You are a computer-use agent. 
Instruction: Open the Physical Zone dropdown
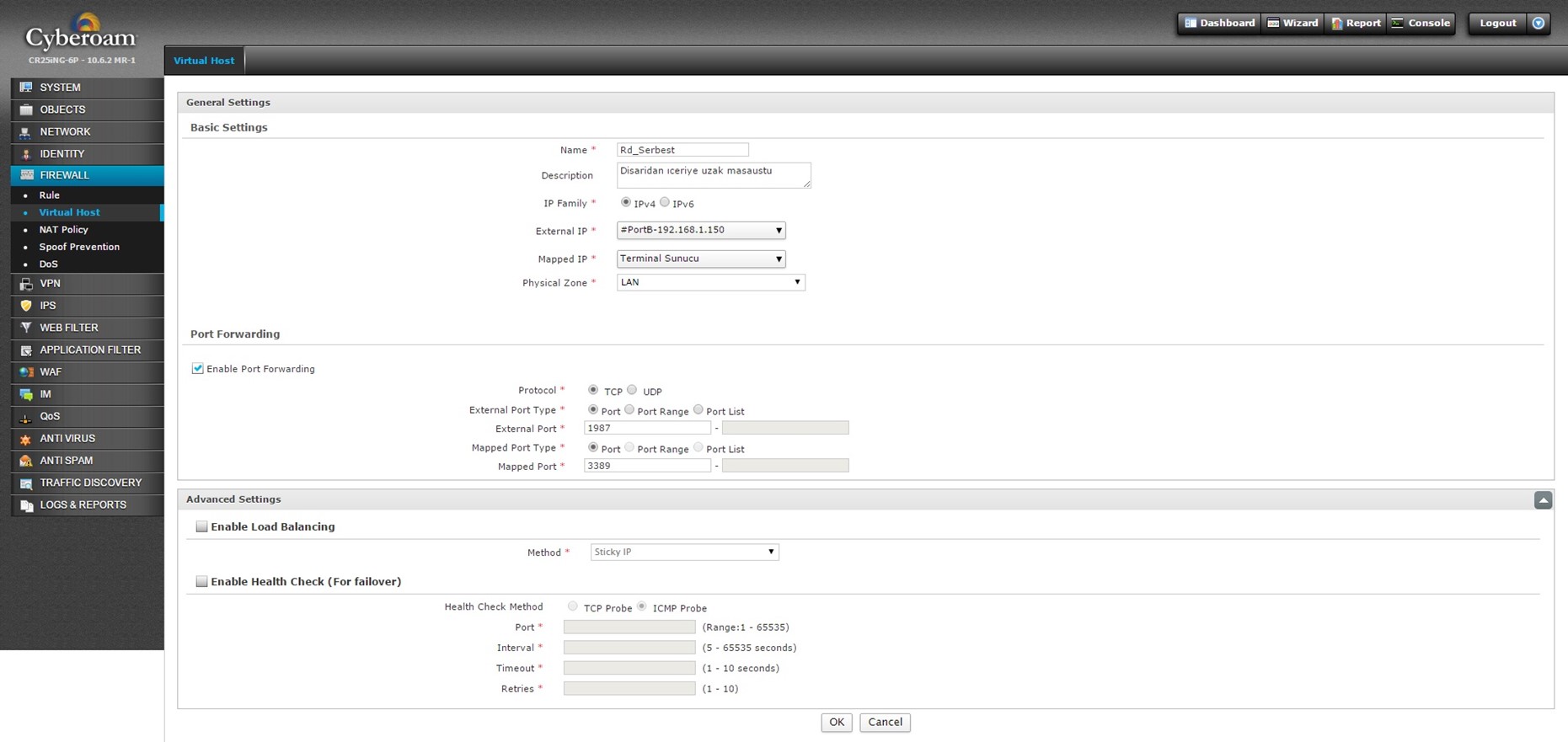(711, 282)
